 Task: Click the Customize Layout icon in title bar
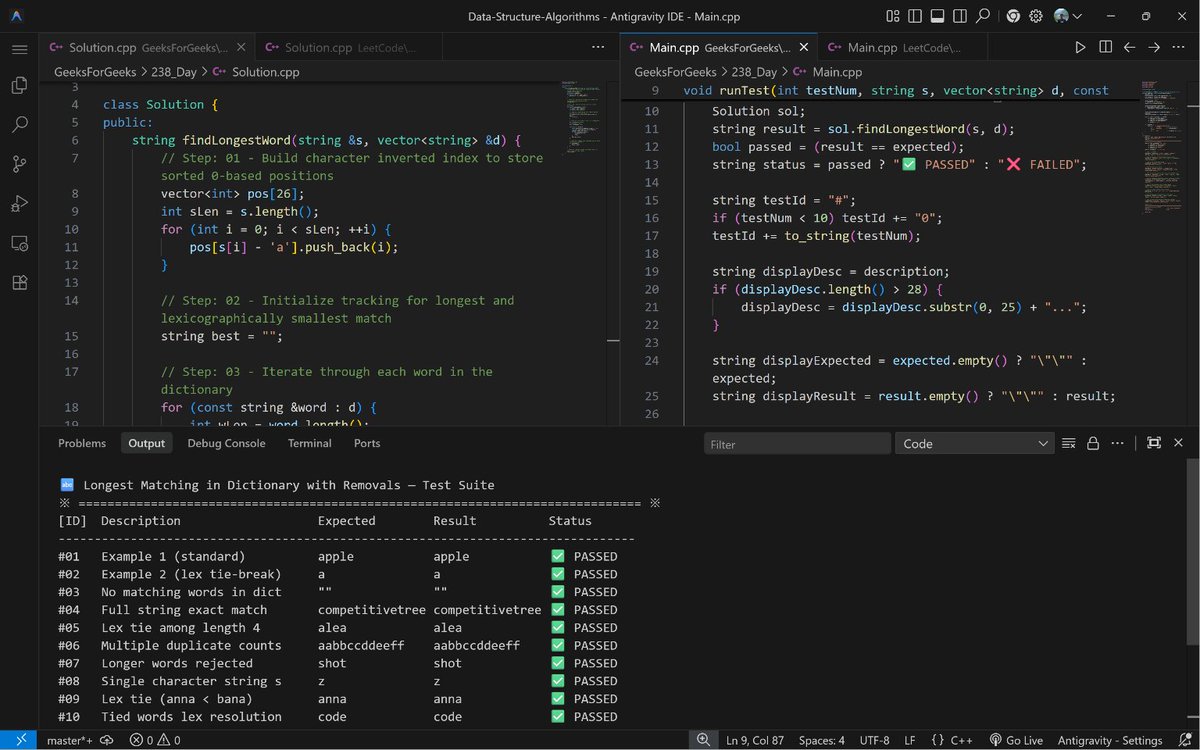[892, 16]
